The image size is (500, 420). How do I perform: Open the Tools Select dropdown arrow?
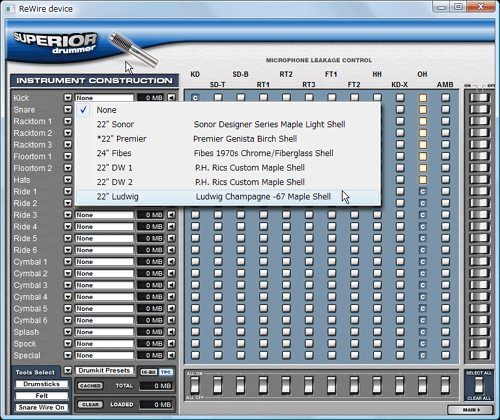tap(68, 370)
